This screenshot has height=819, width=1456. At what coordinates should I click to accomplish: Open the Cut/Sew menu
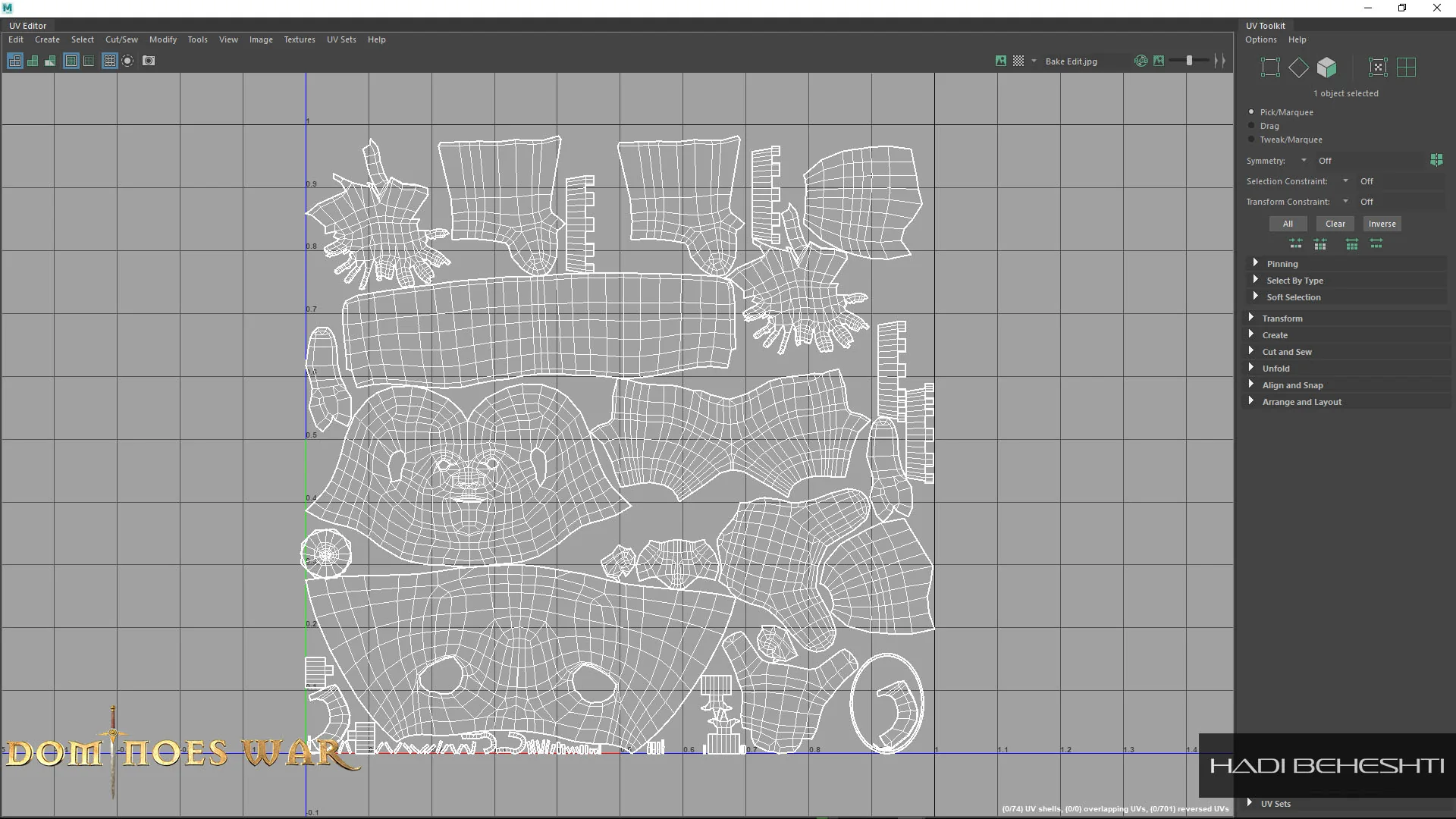click(x=121, y=39)
